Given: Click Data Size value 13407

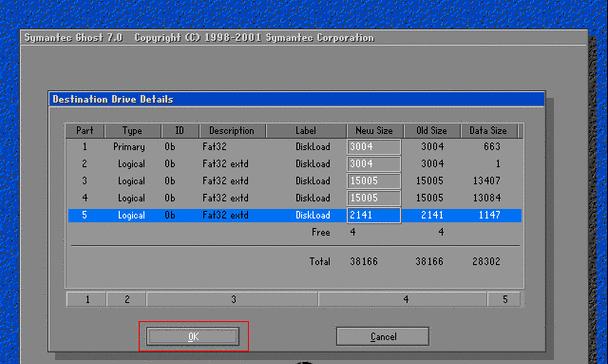Looking at the screenshot, I should click(x=487, y=181).
